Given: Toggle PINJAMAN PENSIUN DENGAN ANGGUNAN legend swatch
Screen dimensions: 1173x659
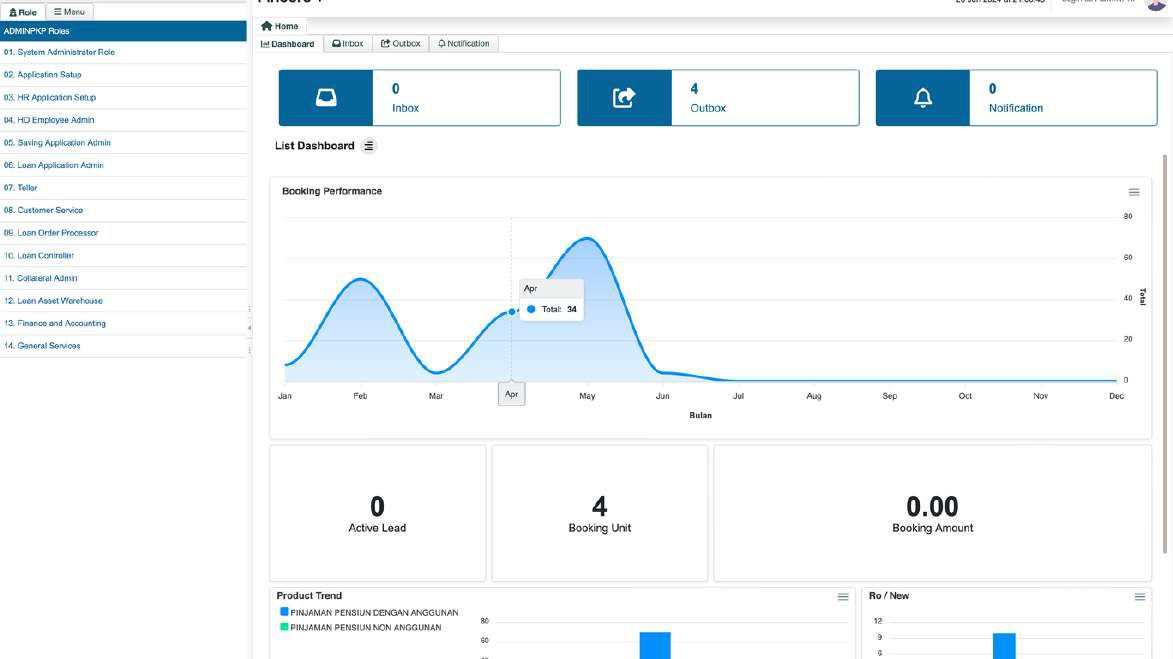Looking at the screenshot, I should coord(284,612).
